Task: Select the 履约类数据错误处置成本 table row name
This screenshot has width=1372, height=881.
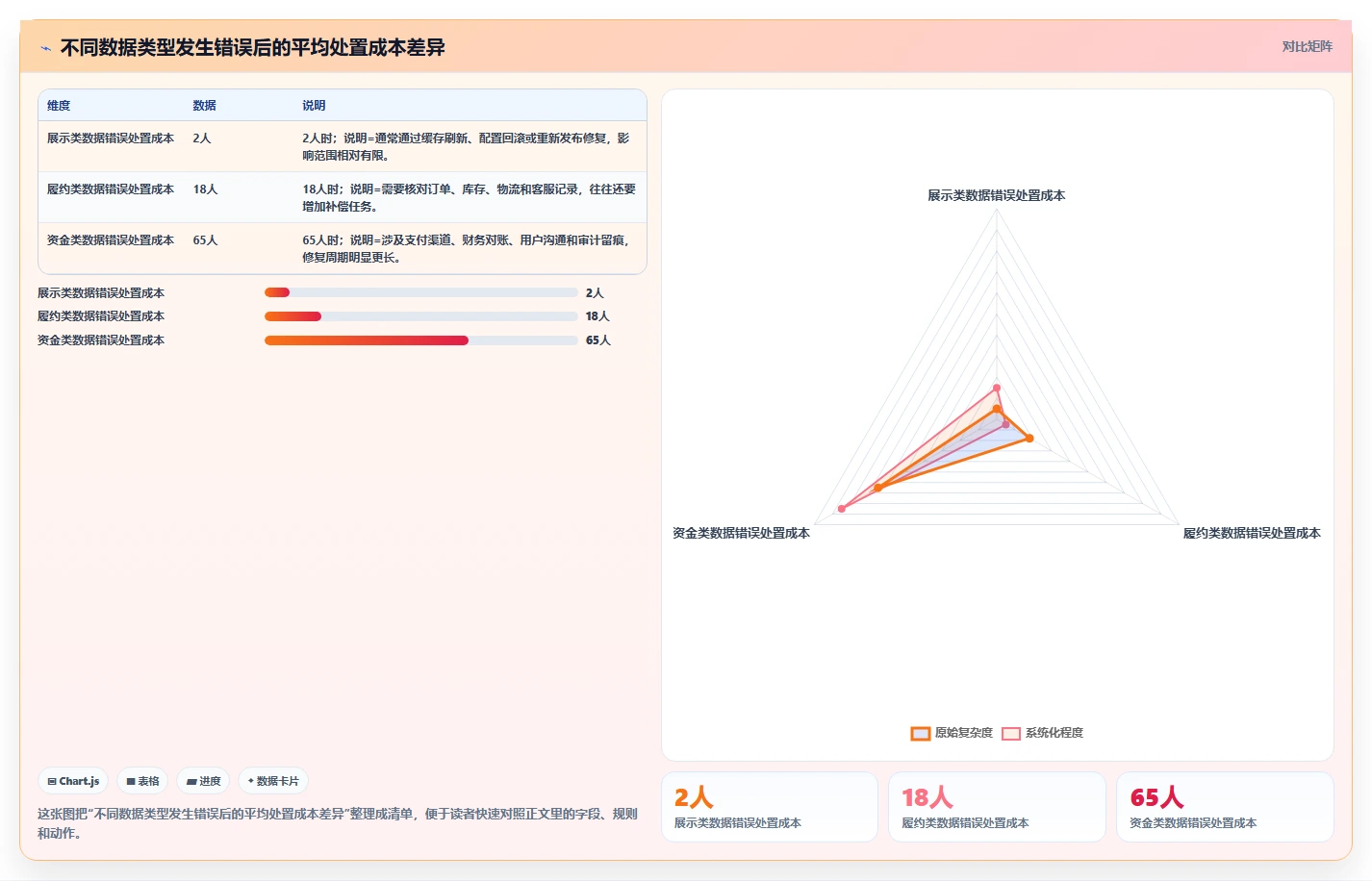Action: [x=111, y=189]
